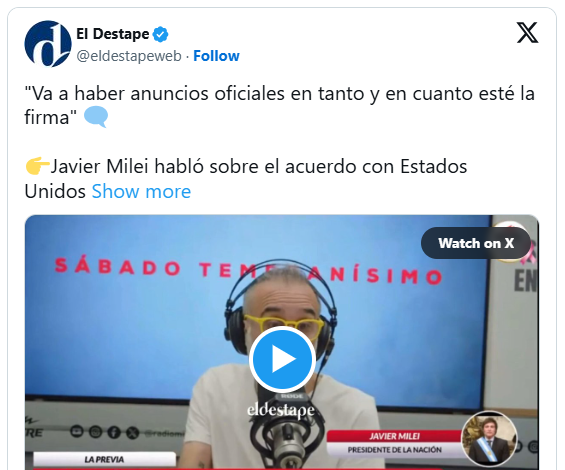Click the El Destape account name
Image resolution: width=565 pixels, height=470 pixels.
point(112,34)
